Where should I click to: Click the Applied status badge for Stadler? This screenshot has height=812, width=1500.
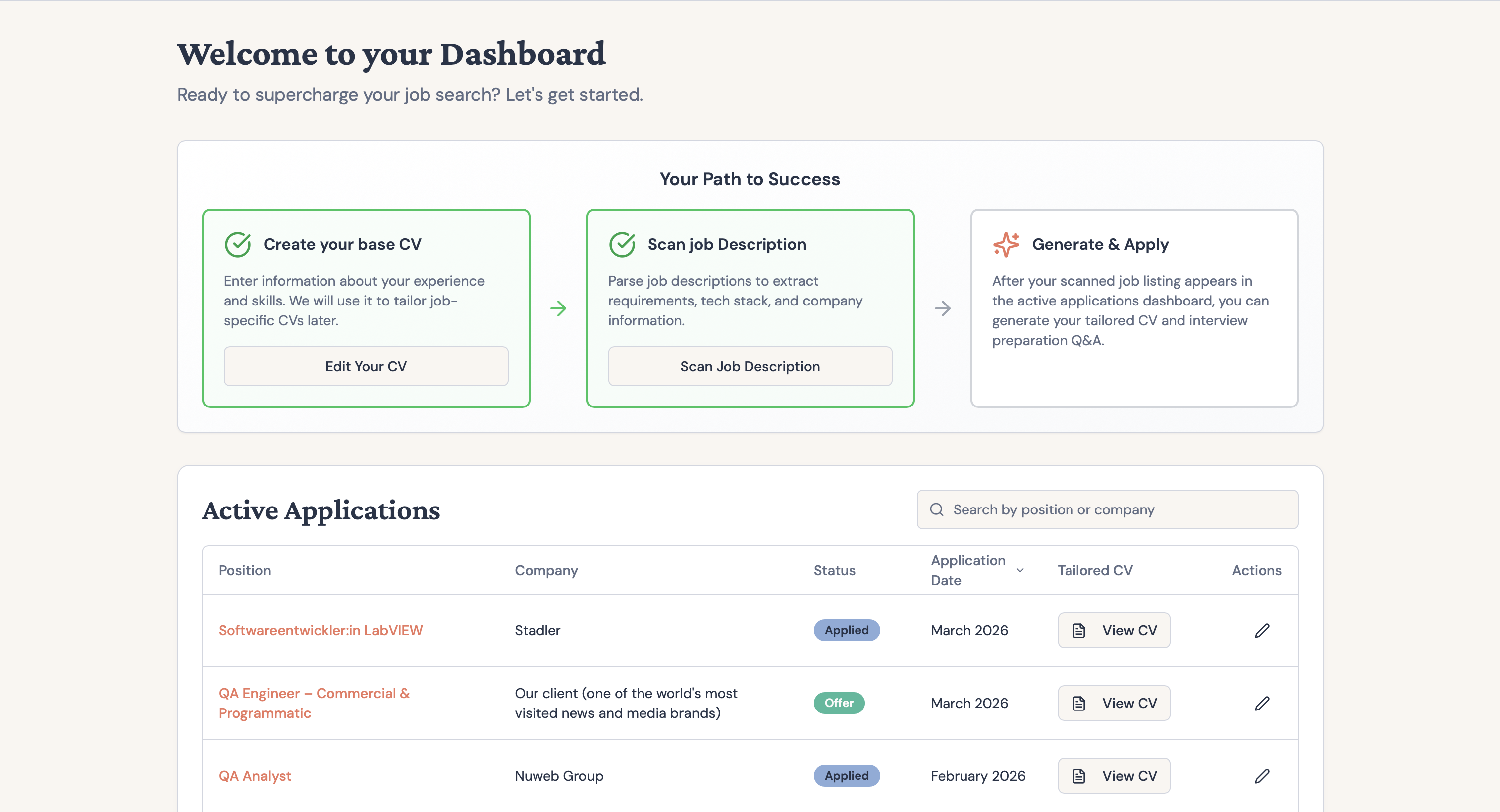pos(847,630)
